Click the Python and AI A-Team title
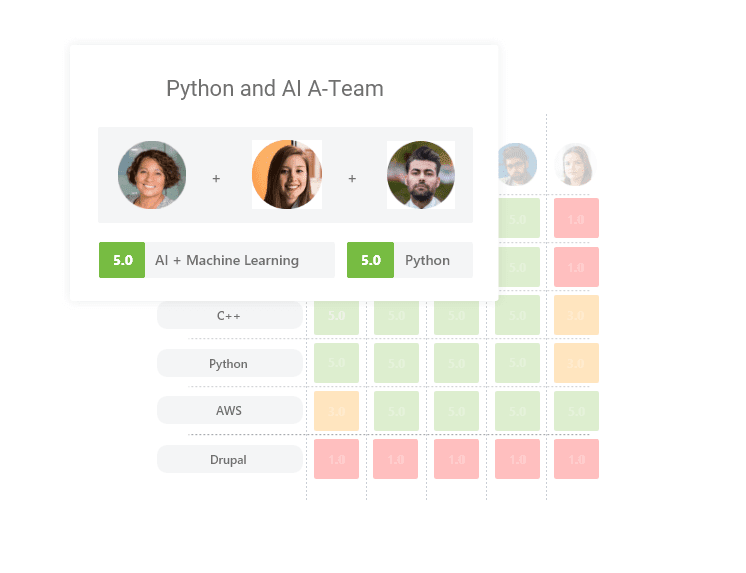Screen dimensions: 746x573 coord(275,89)
